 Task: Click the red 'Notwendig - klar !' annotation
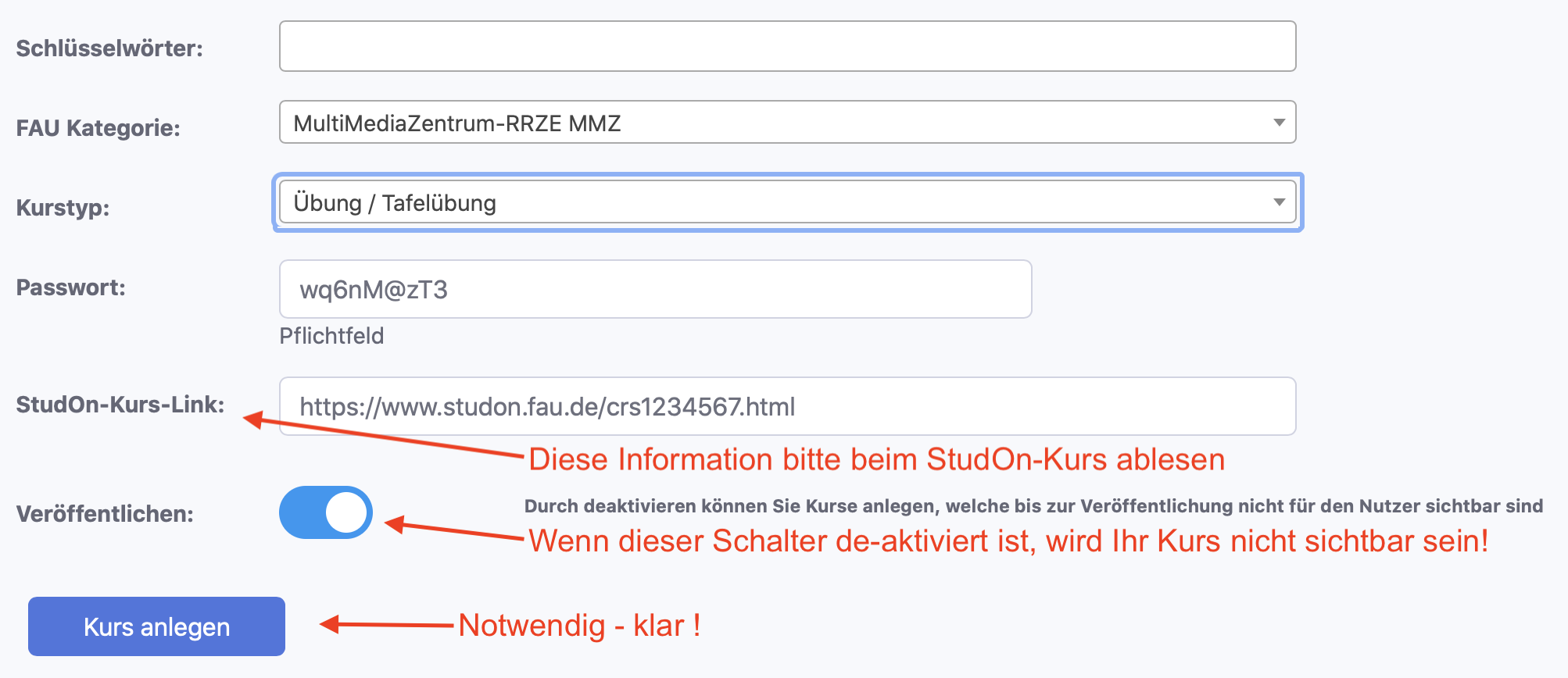(579, 626)
